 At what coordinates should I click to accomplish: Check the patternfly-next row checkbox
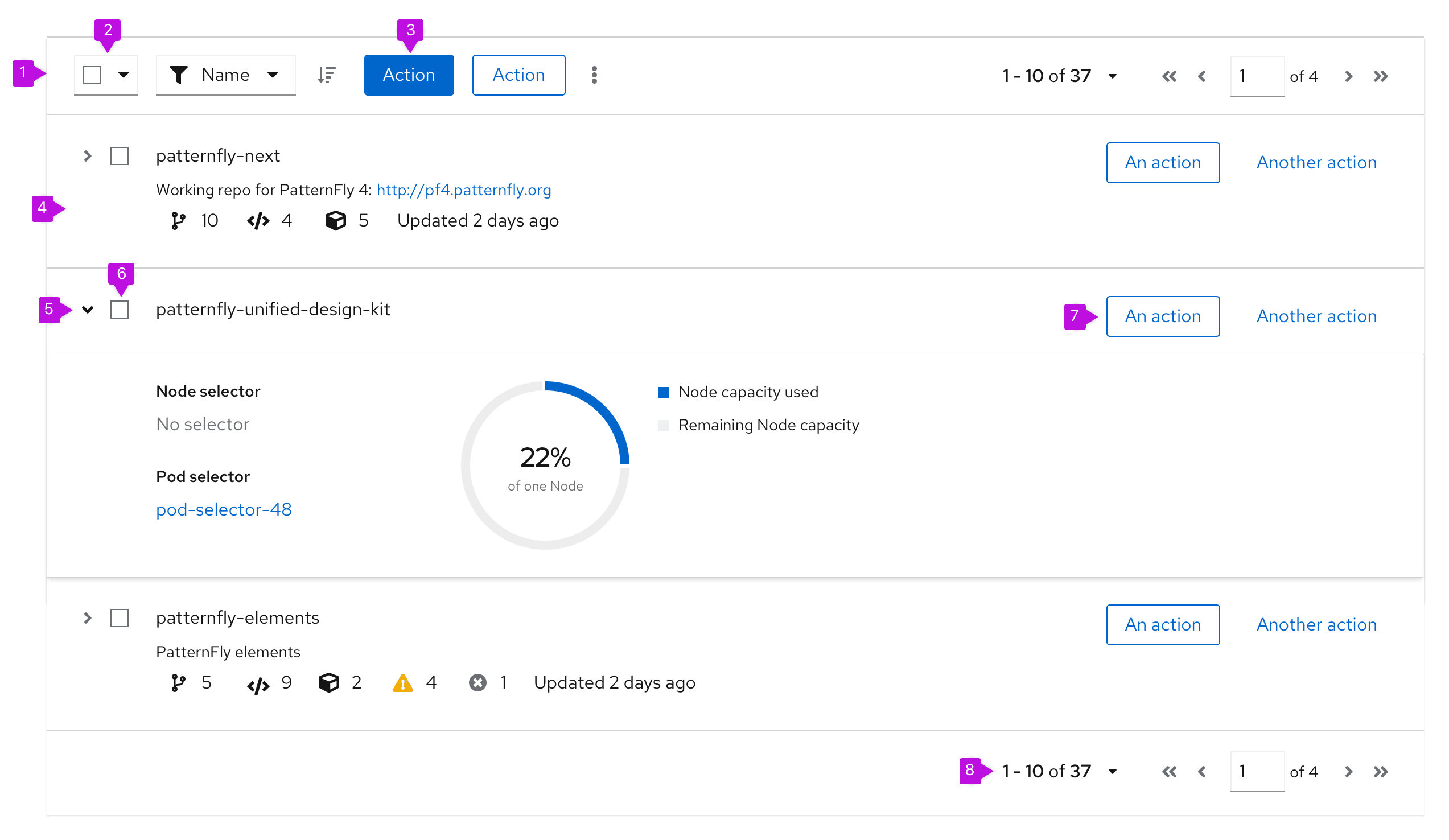coord(120,157)
